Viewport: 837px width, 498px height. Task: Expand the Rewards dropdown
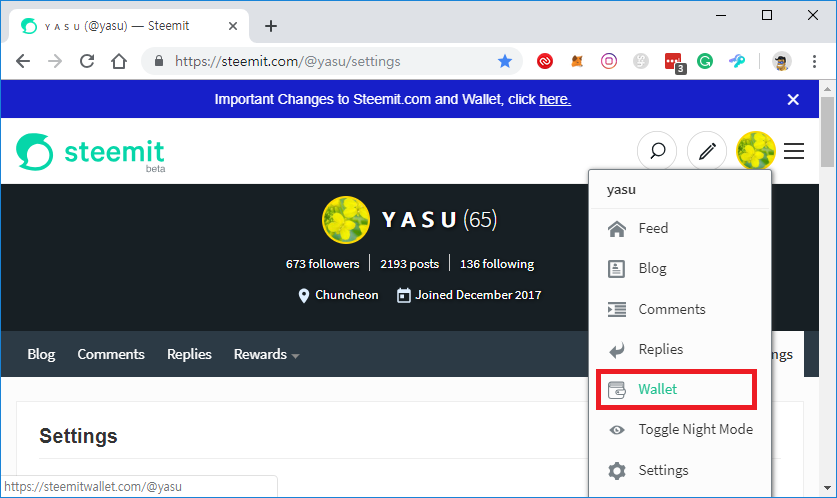click(x=266, y=354)
